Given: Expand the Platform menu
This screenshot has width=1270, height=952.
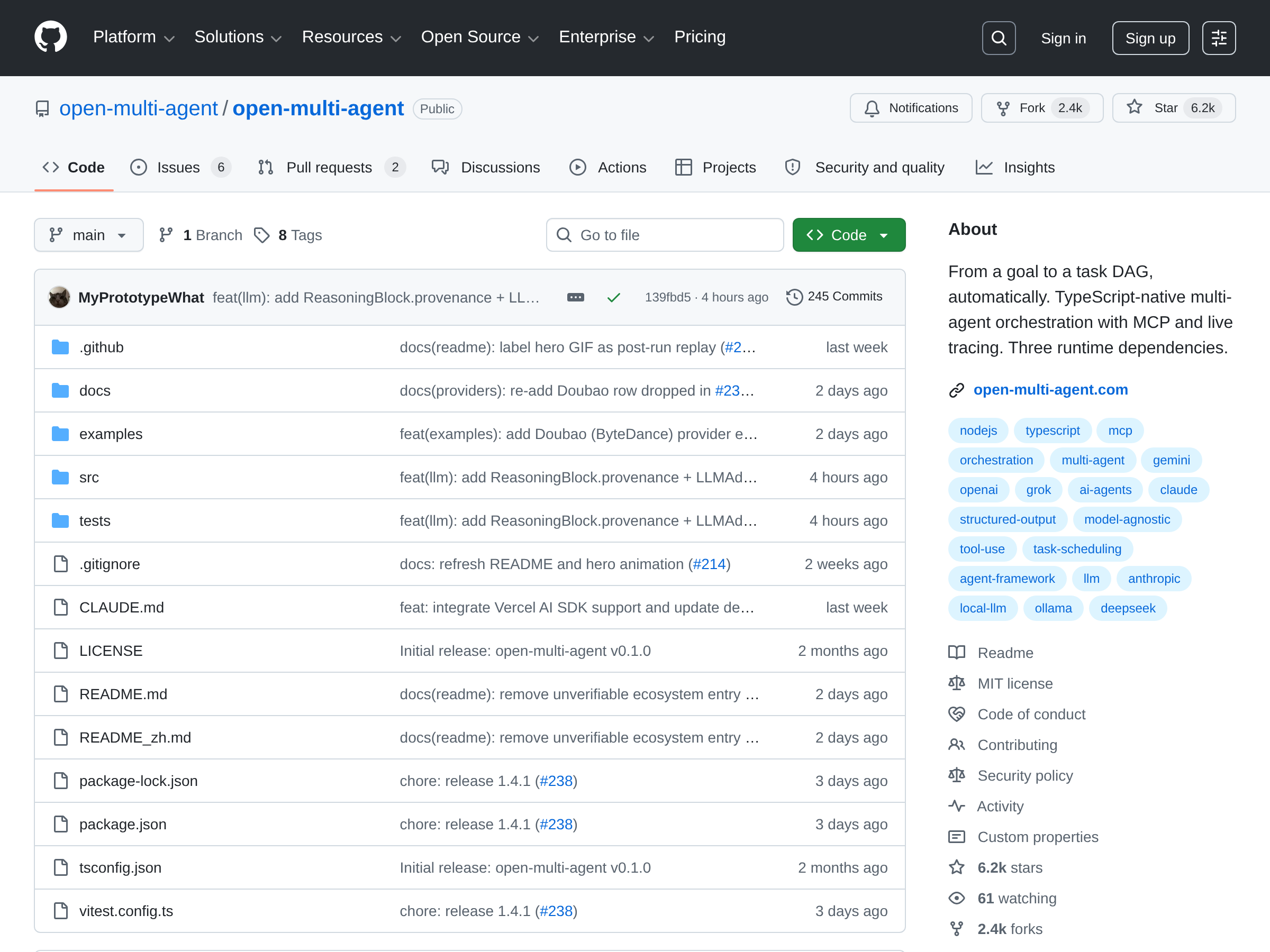Looking at the screenshot, I should pos(134,38).
